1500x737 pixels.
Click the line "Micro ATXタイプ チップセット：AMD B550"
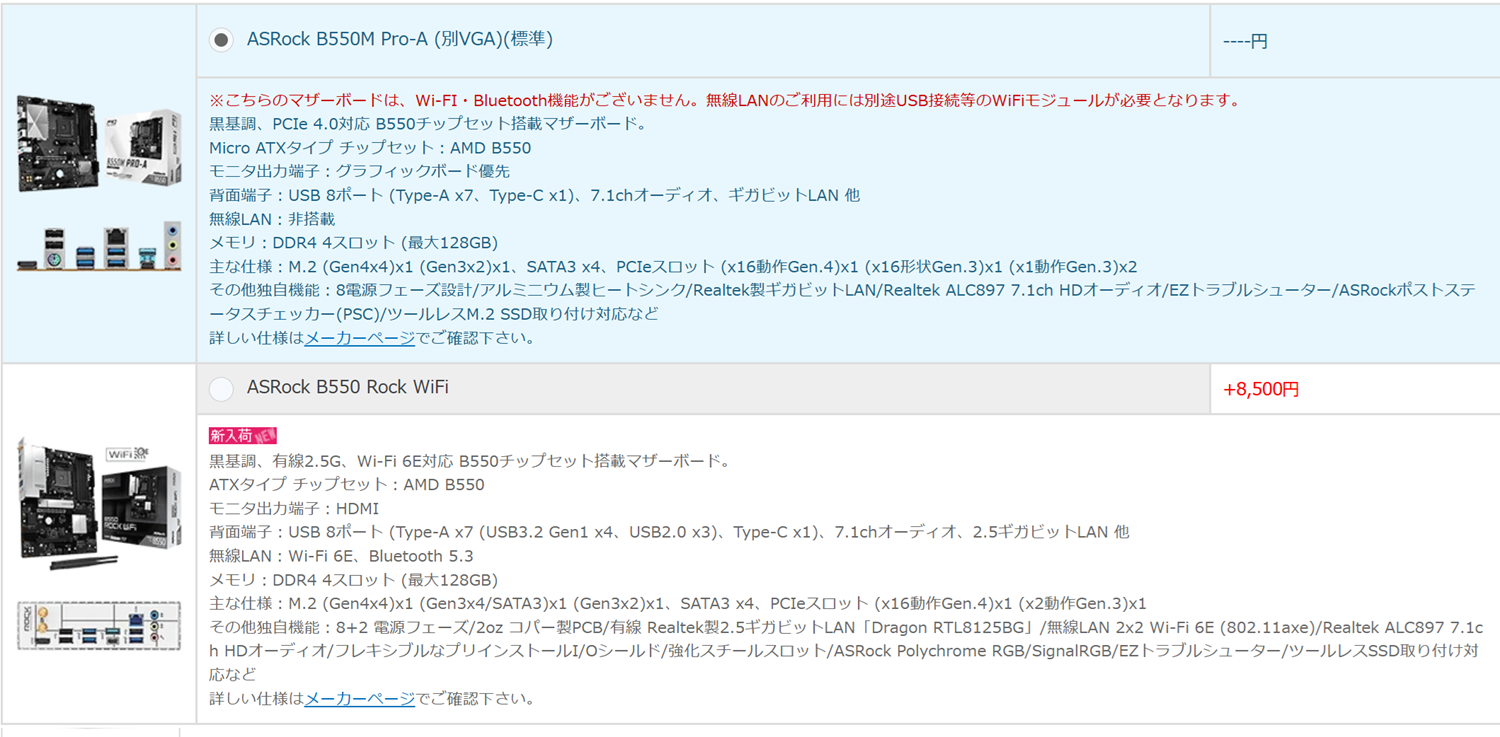tap(370, 148)
